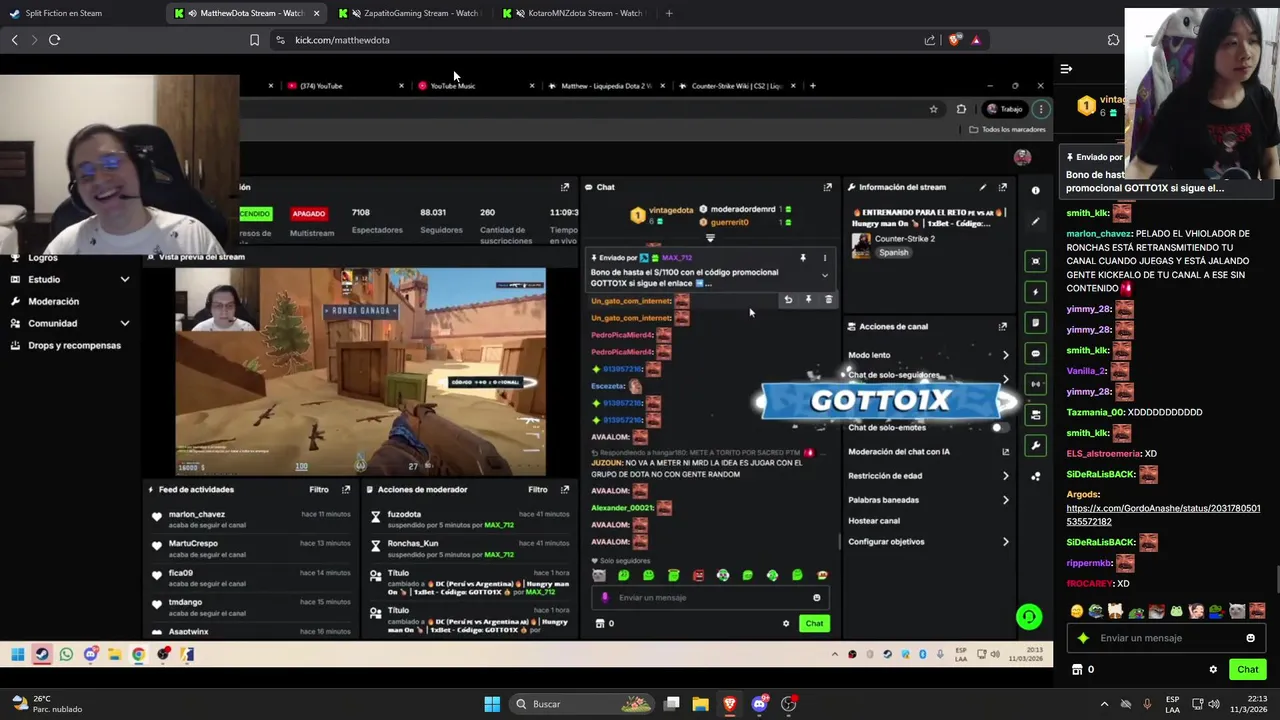The height and width of the screenshot is (720, 1280).
Task: Open Palabras baneadas settings
Action: click(x=928, y=500)
